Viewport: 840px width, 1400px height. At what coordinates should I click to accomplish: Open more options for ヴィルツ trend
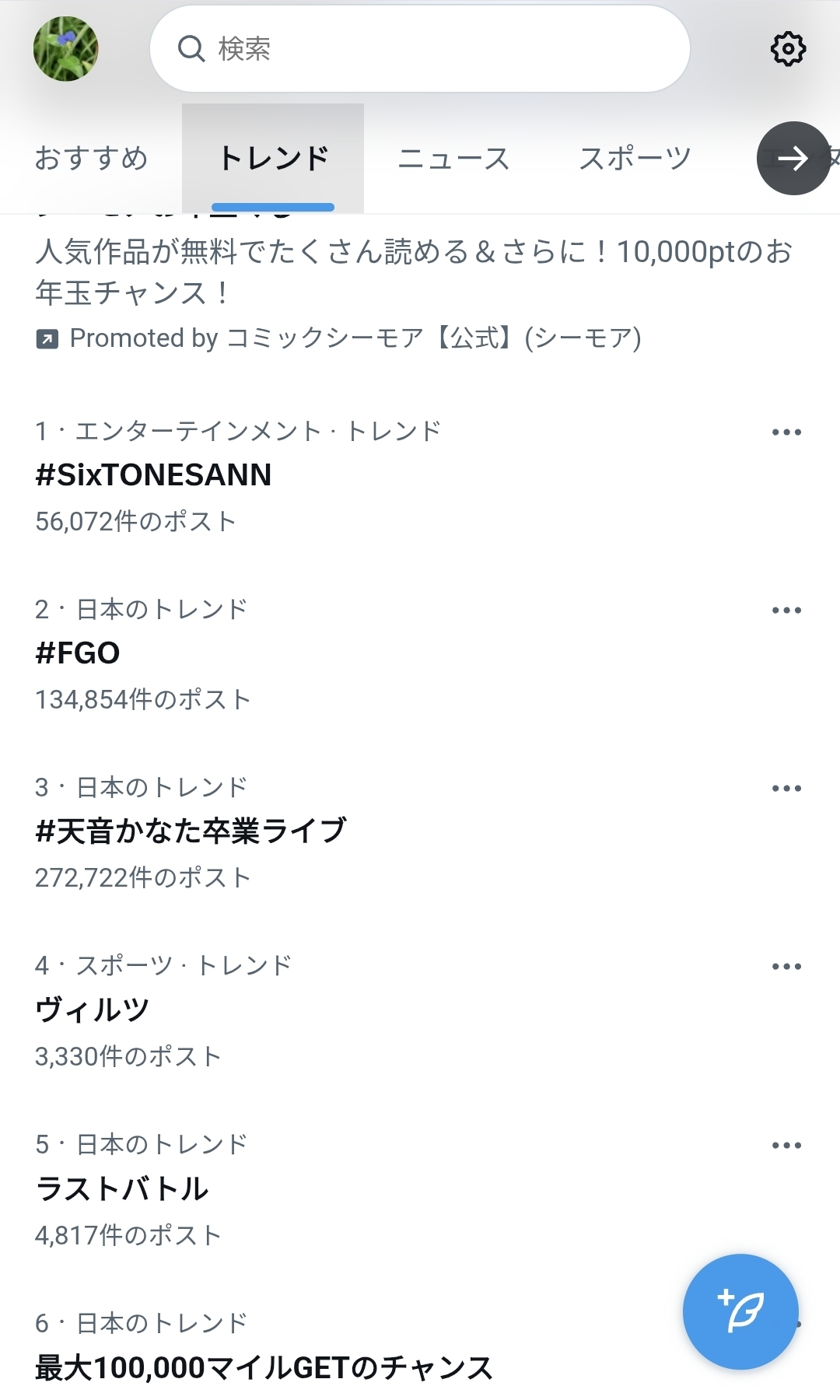786,967
